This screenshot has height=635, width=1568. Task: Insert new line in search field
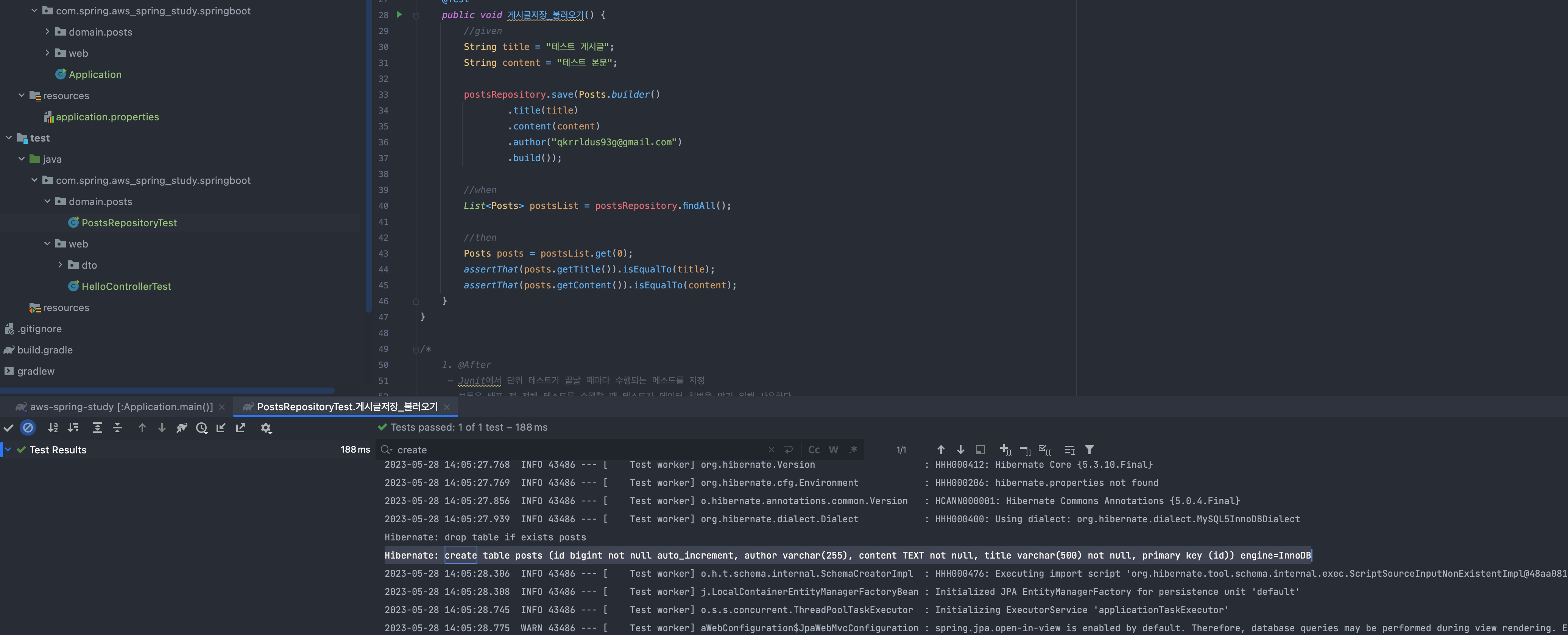pyautogui.click(x=789, y=450)
